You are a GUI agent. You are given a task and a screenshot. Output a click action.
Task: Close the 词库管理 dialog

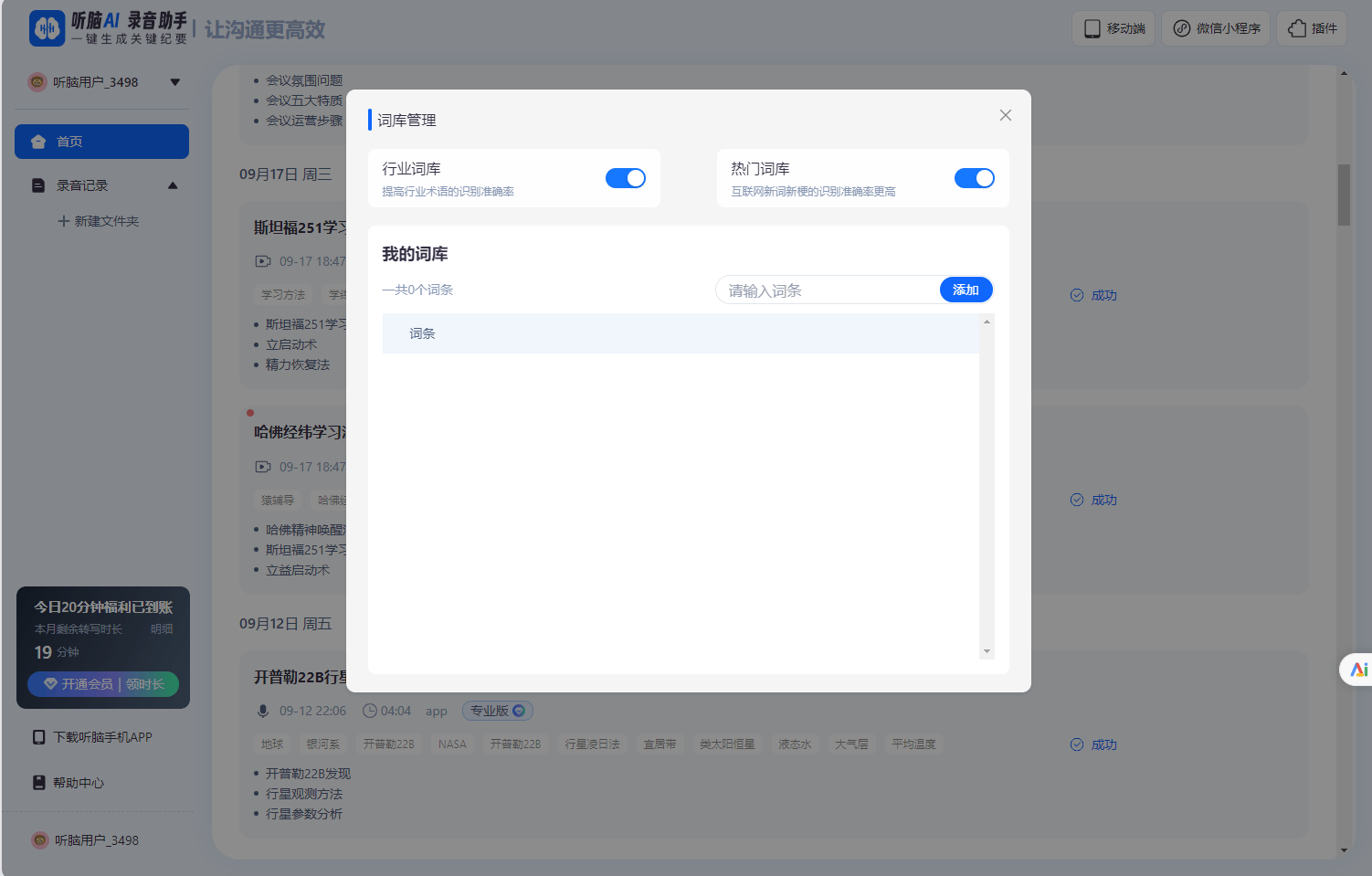tap(1005, 115)
